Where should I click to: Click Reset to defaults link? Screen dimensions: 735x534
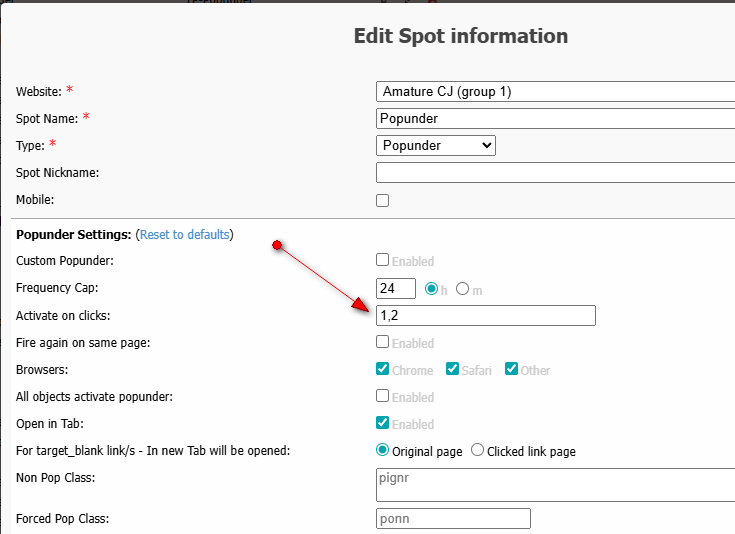(184, 234)
